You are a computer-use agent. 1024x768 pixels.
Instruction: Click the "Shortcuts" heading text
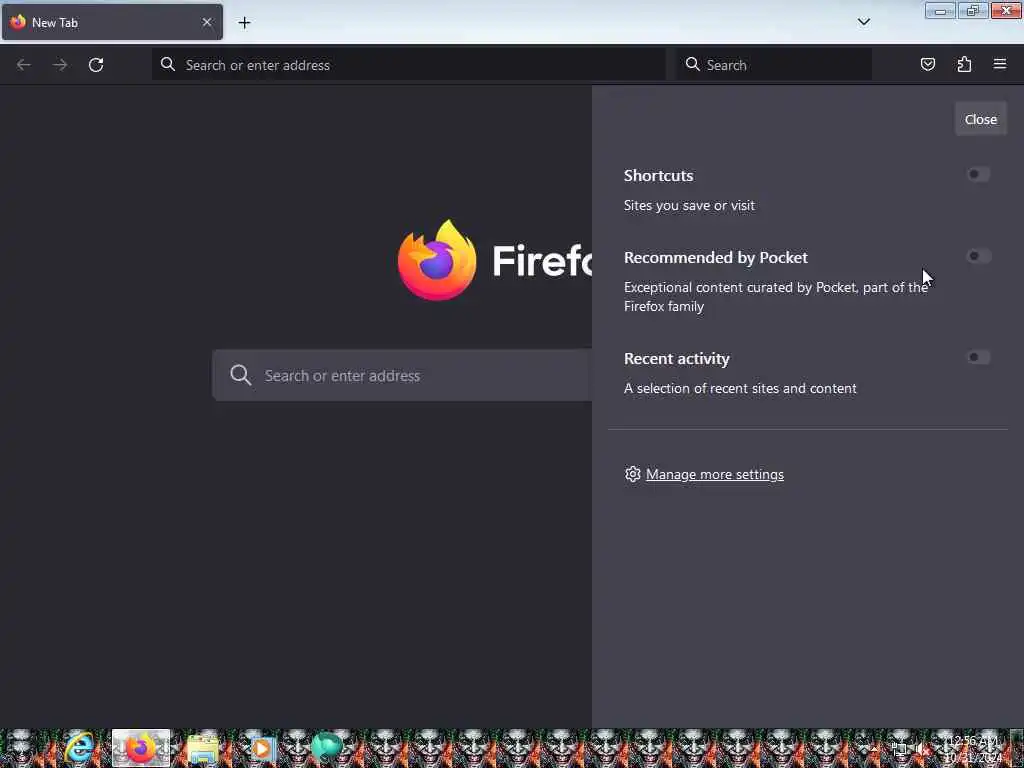(x=658, y=176)
